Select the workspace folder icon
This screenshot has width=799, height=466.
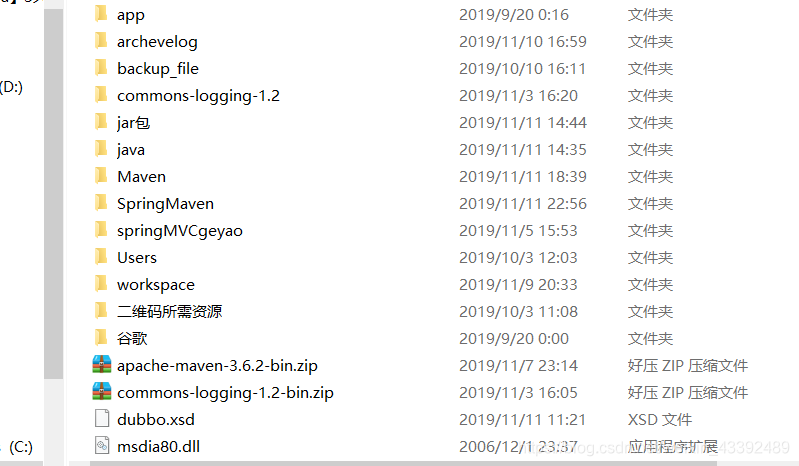(x=101, y=284)
